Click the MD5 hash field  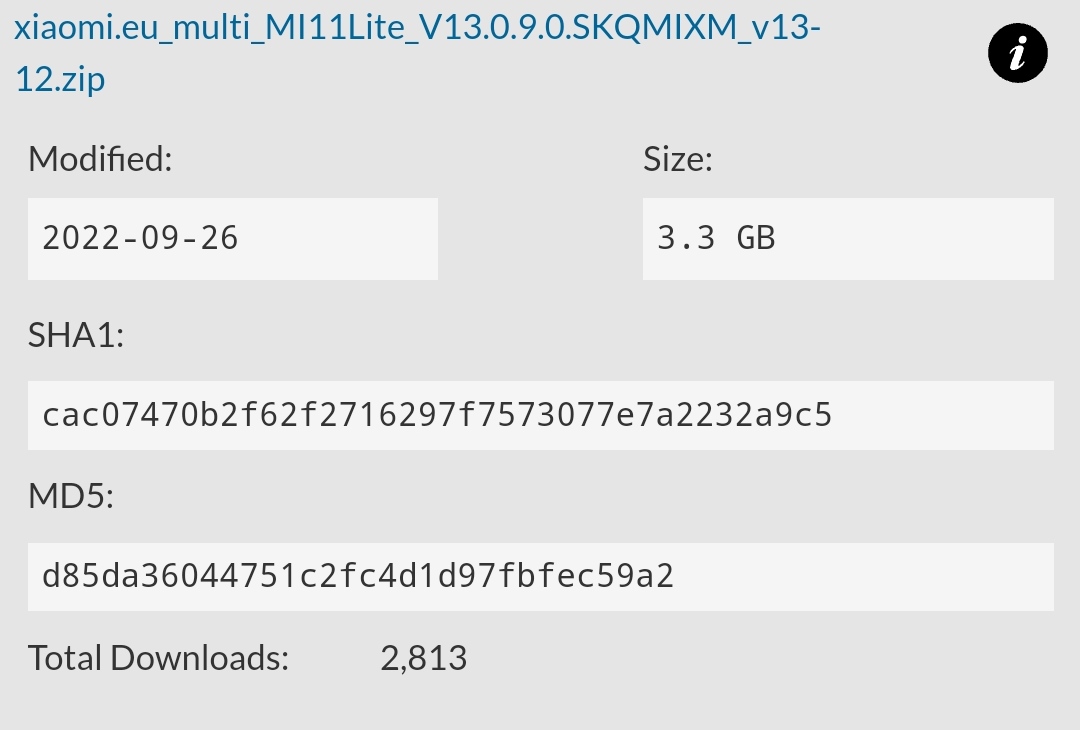(540, 576)
